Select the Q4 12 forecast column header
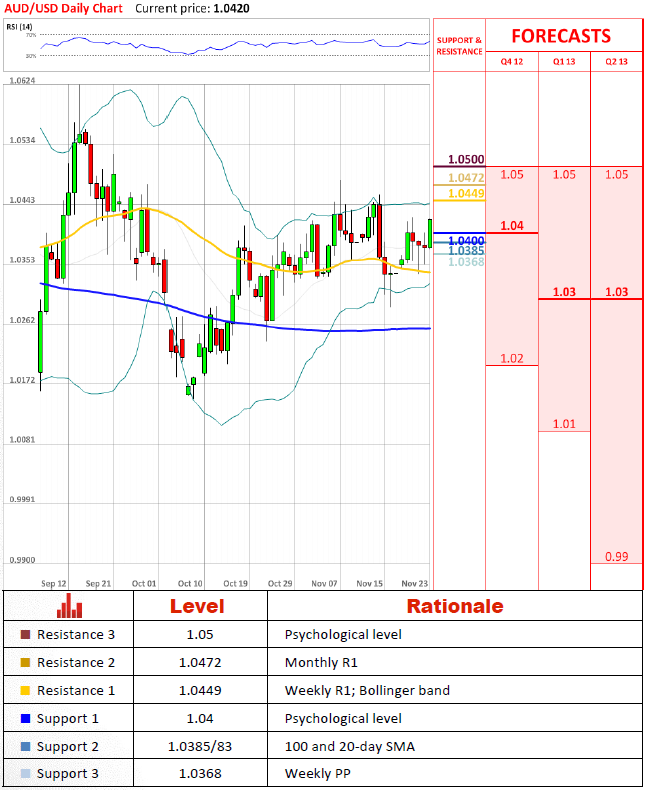Viewport: 648px width, 790px height. (511, 61)
